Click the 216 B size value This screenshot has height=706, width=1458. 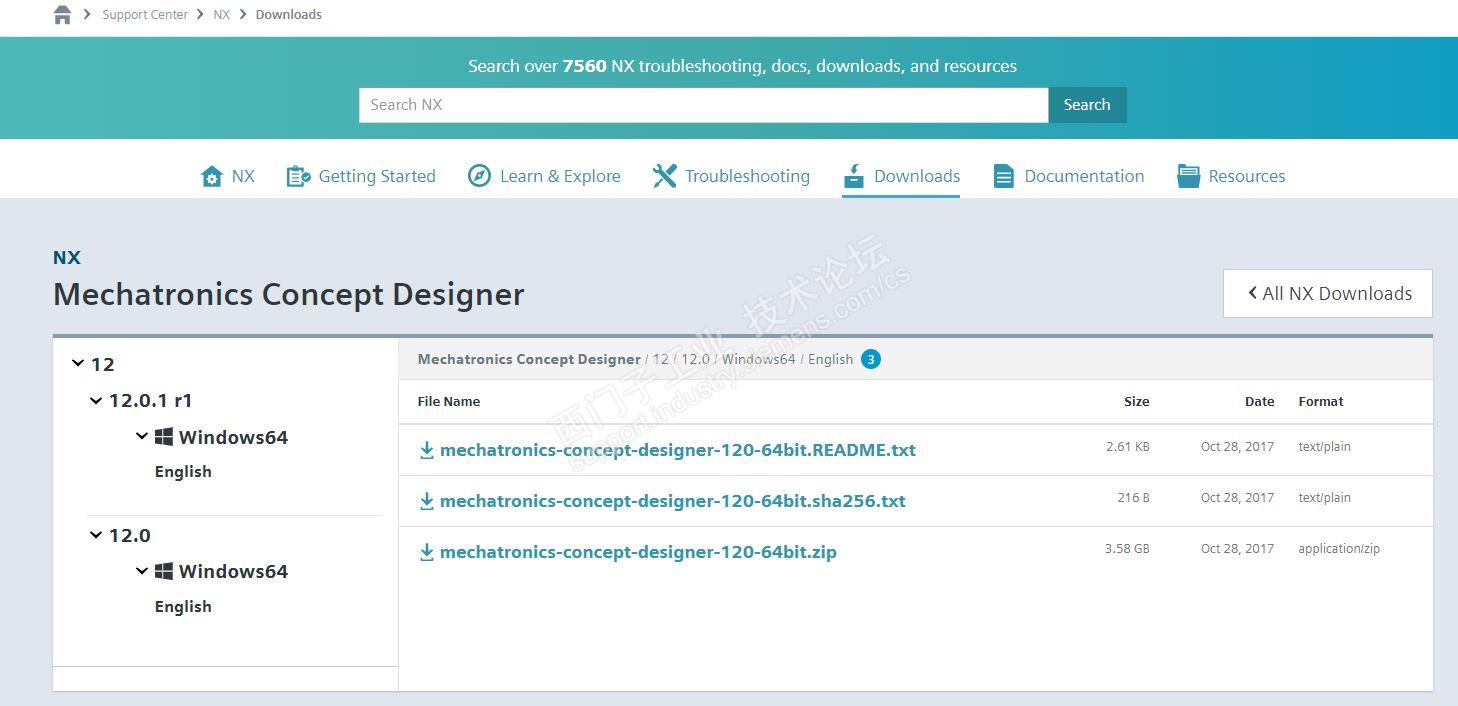click(x=1134, y=498)
